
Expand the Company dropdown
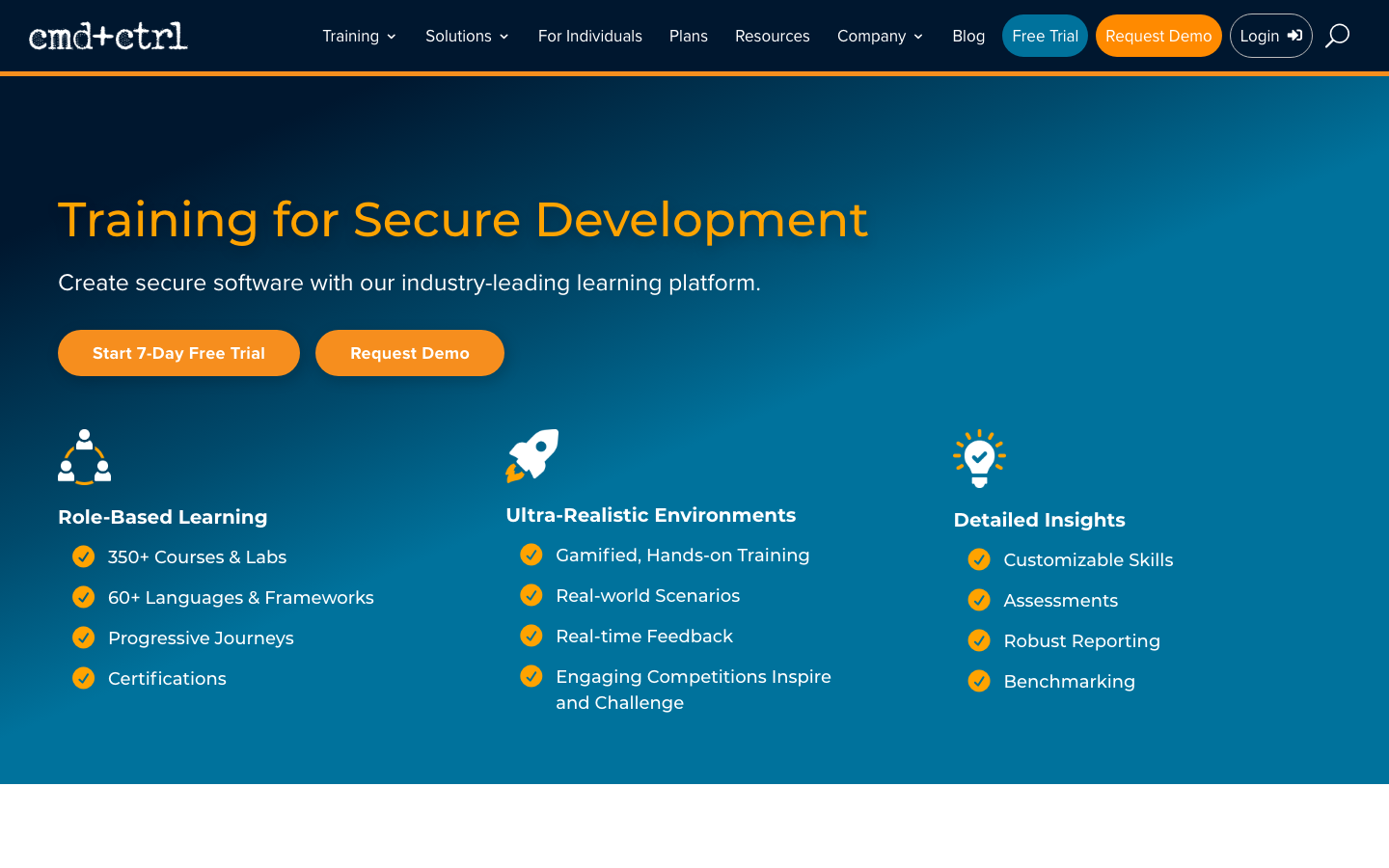point(880,36)
